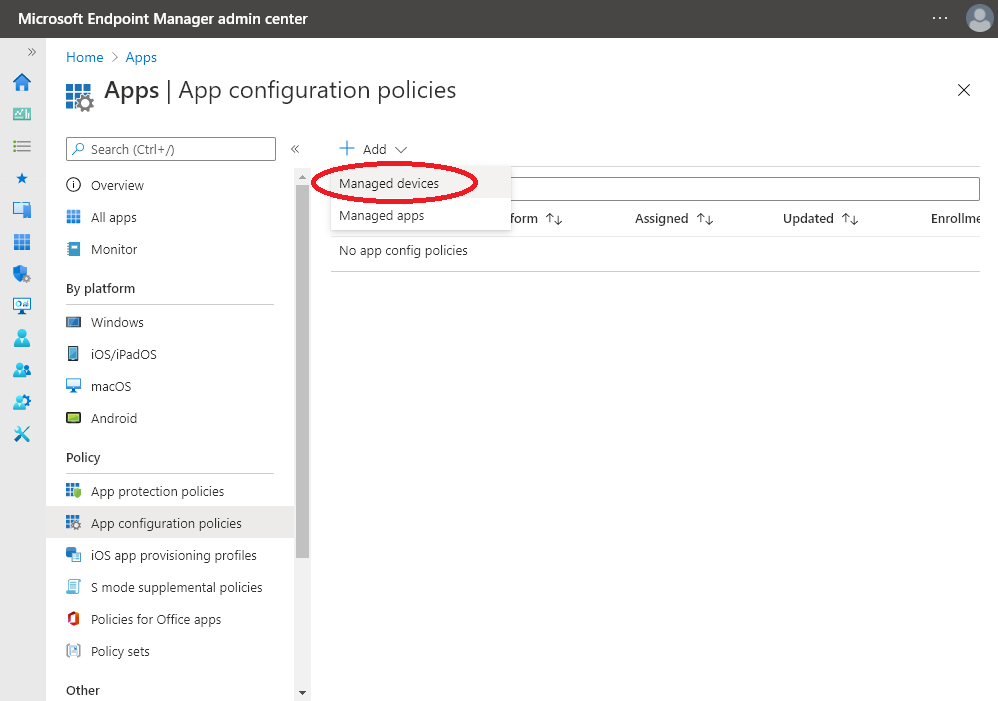Viewport: 998px width, 701px height.
Task: Open App configuration policies item
Action: (x=170, y=523)
